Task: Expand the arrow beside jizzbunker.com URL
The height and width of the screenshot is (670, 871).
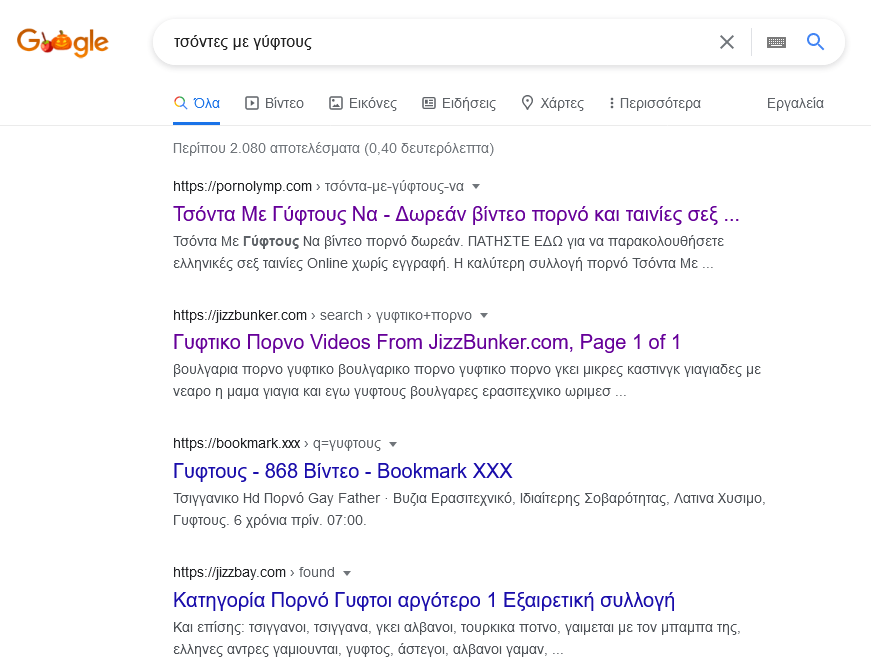Action: coord(484,316)
